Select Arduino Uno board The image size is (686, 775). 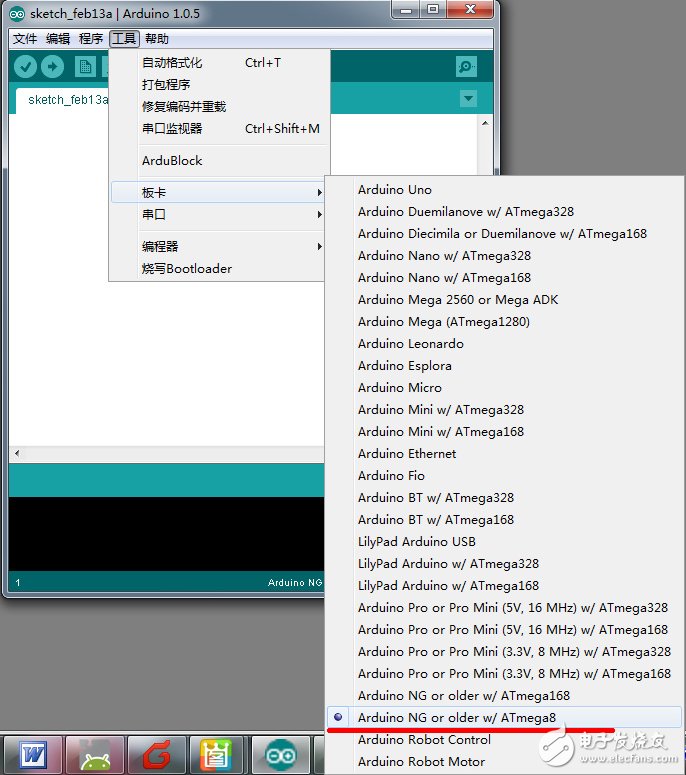pyautogui.click(x=504, y=190)
